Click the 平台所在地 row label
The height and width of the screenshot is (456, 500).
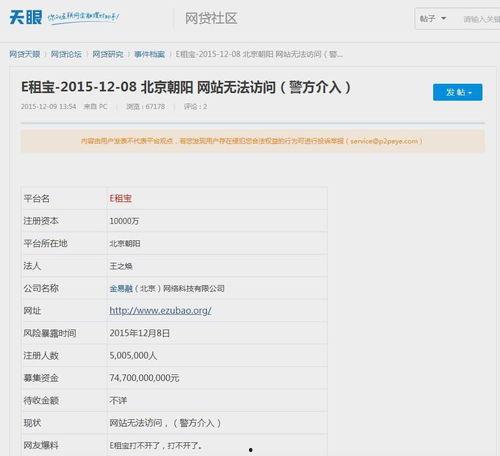tap(45, 243)
